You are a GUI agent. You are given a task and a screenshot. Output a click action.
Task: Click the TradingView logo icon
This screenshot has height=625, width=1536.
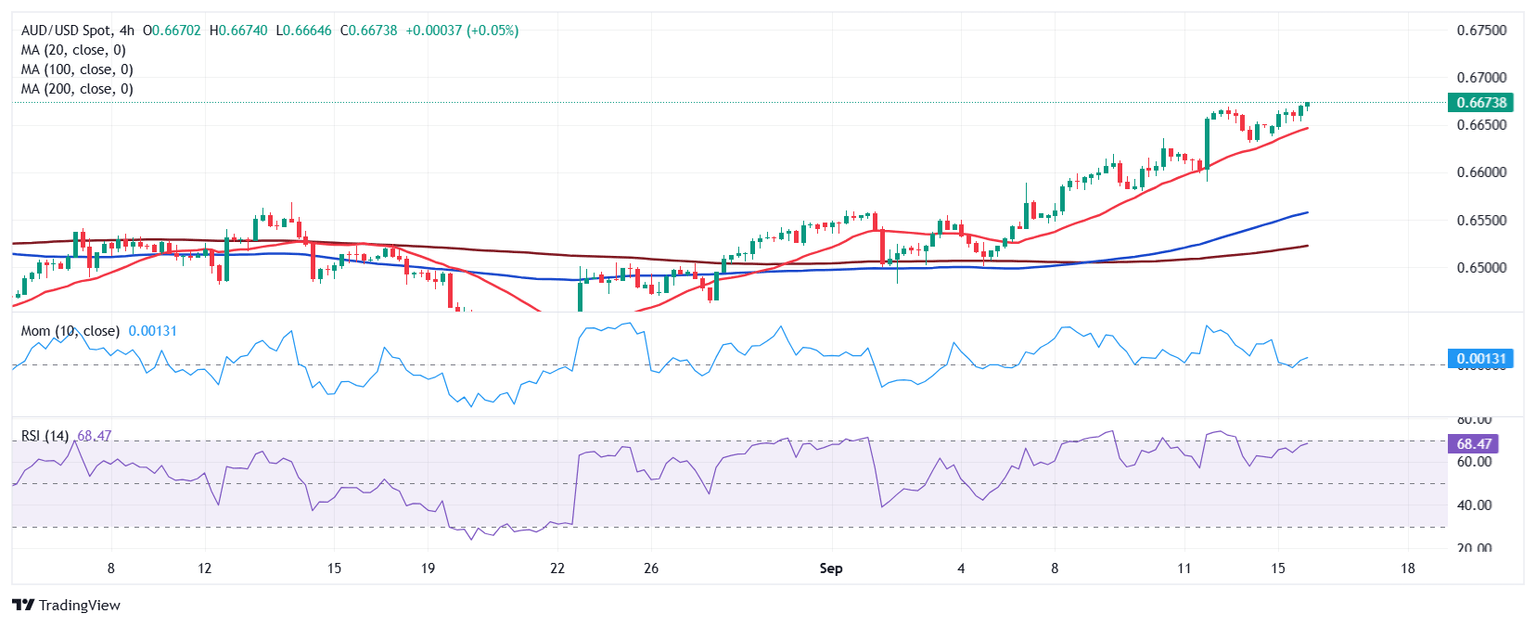pos(23,605)
